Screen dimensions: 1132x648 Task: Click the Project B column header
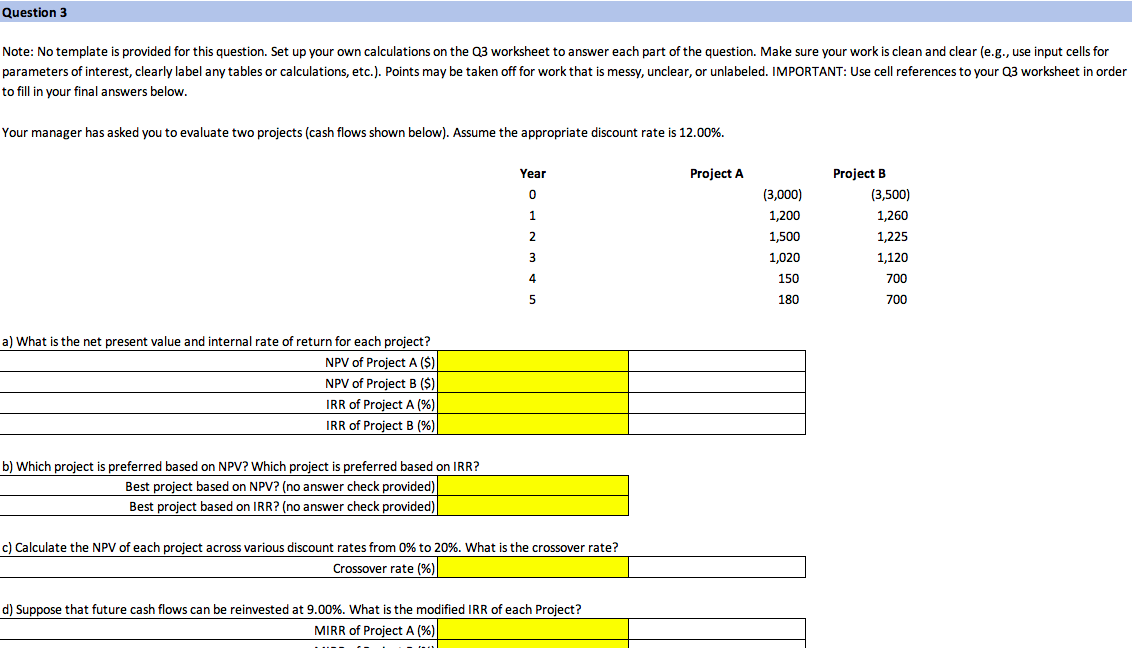(859, 173)
